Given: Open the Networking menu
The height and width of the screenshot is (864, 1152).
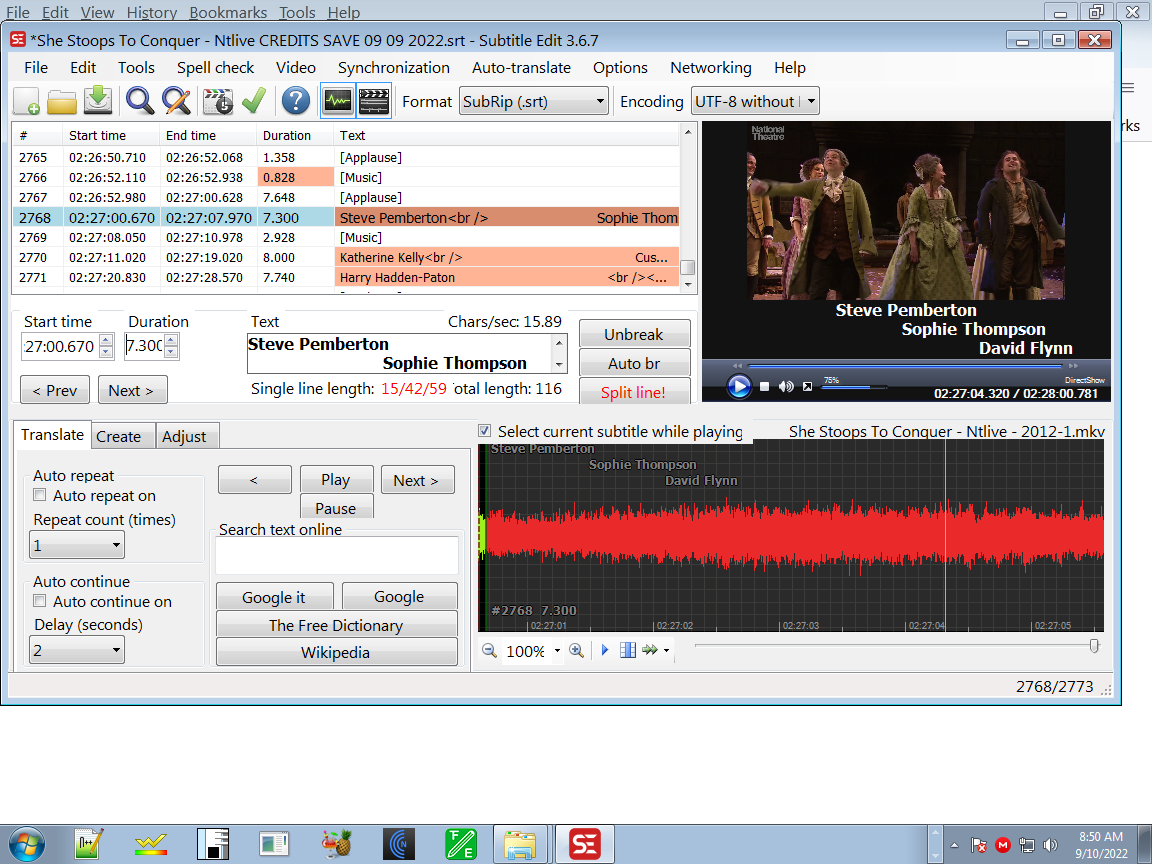Looking at the screenshot, I should point(710,68).
